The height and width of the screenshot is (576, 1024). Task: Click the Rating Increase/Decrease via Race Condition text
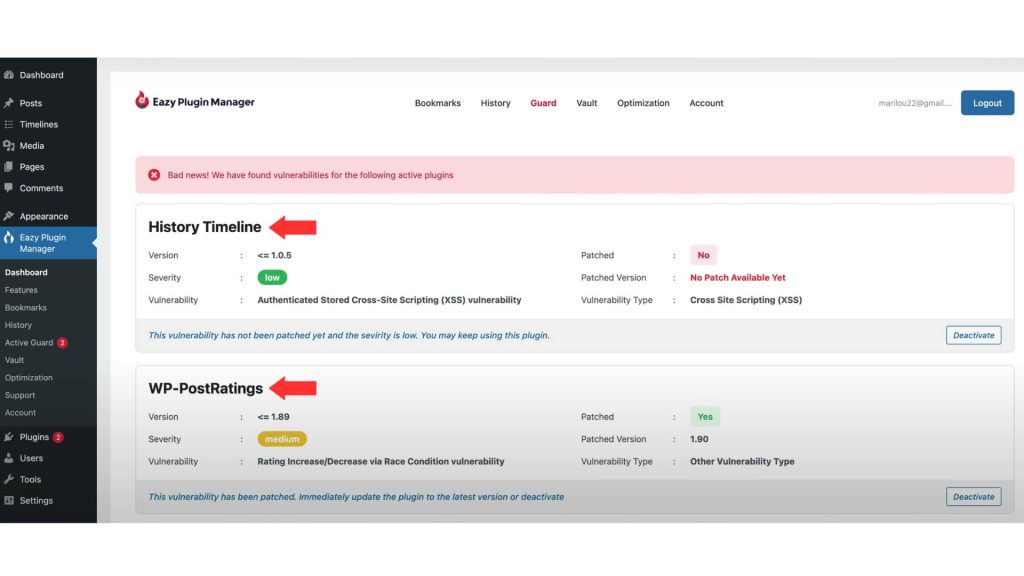tap(381, 461)
